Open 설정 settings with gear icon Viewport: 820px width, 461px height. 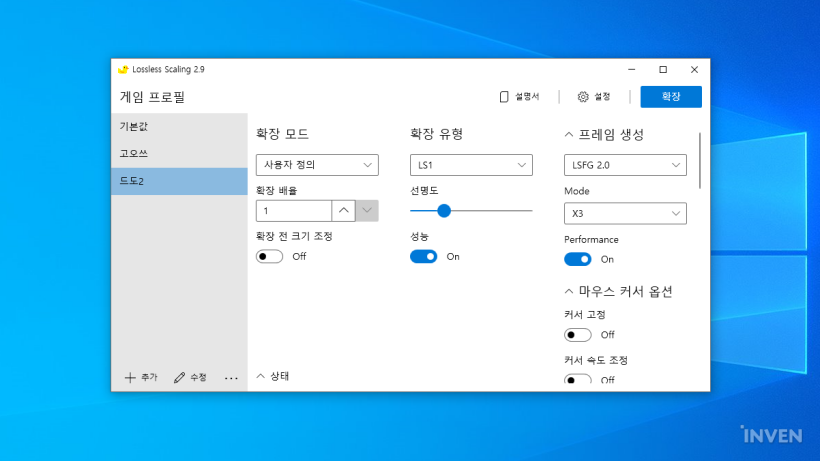click(594, 97)
